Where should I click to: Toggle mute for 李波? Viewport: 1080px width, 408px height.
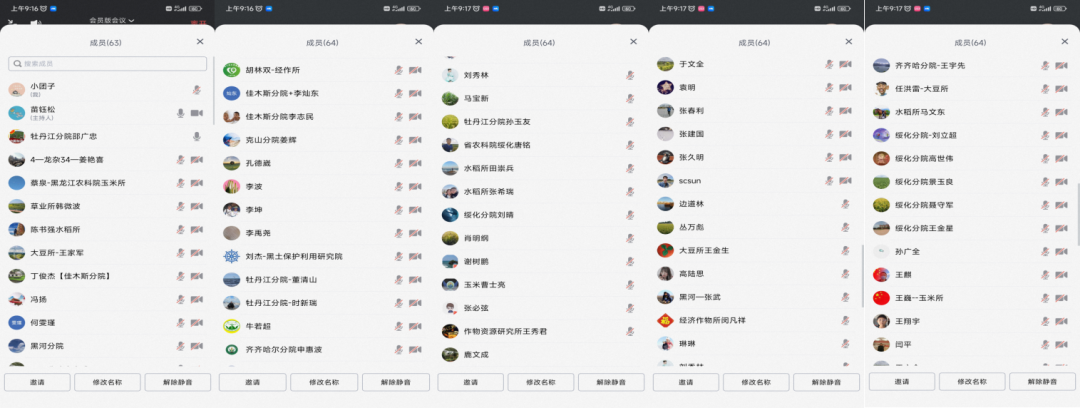coord(399,187)
